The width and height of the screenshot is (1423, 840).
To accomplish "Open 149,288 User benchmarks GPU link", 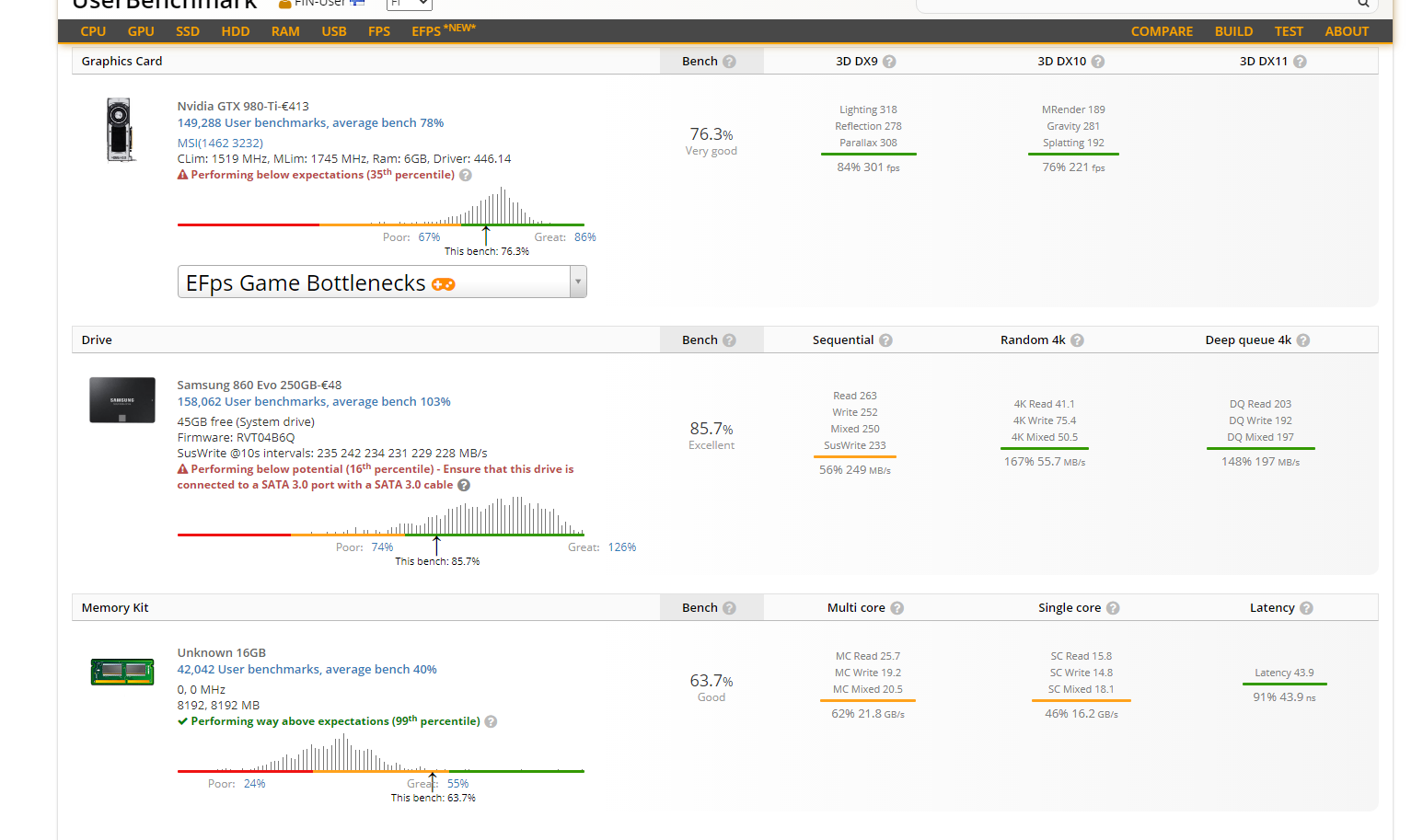I will 310,123.
